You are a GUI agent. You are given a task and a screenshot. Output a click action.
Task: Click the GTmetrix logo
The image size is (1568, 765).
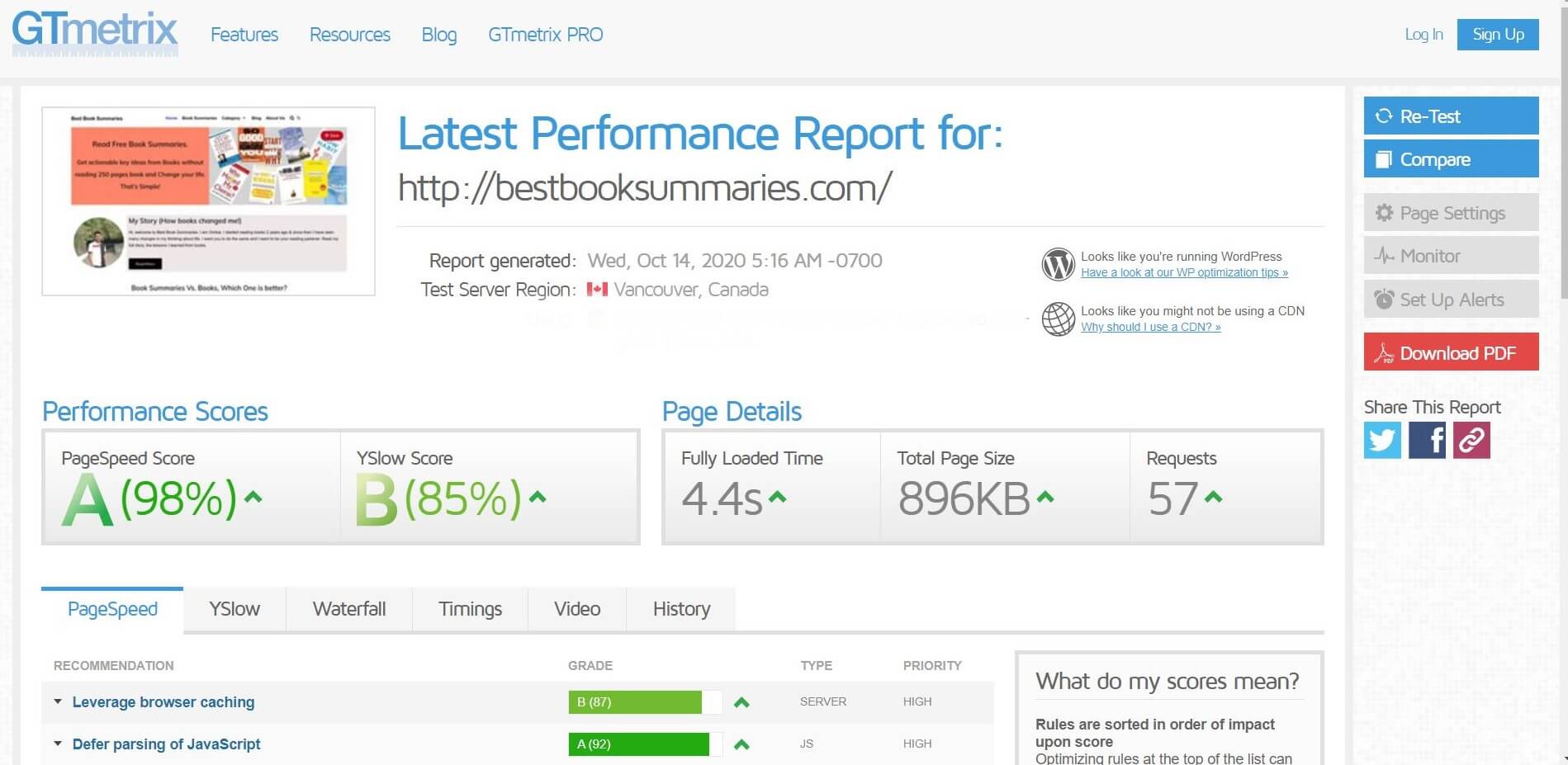pyautogui.click(x=95, y=33)
